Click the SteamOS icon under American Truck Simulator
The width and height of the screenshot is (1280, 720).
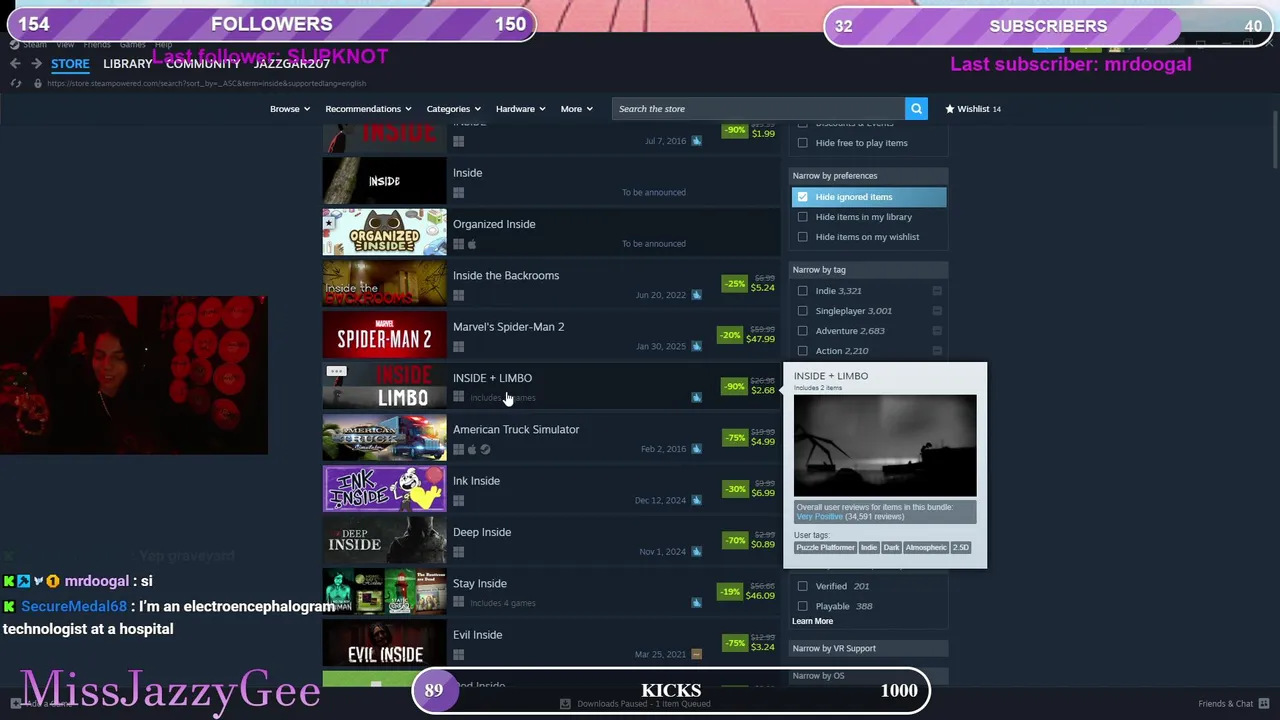(x=485, y=449)
